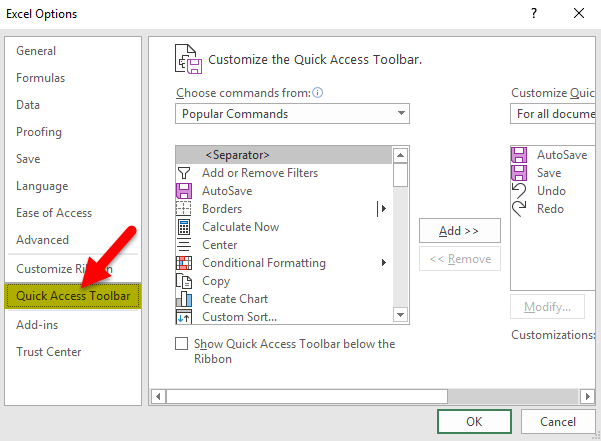Expand the Conditional Formatting submenu arrow
Image resolution: width=601 pixels, height=441 pixels.
click(x=384, y=263)
